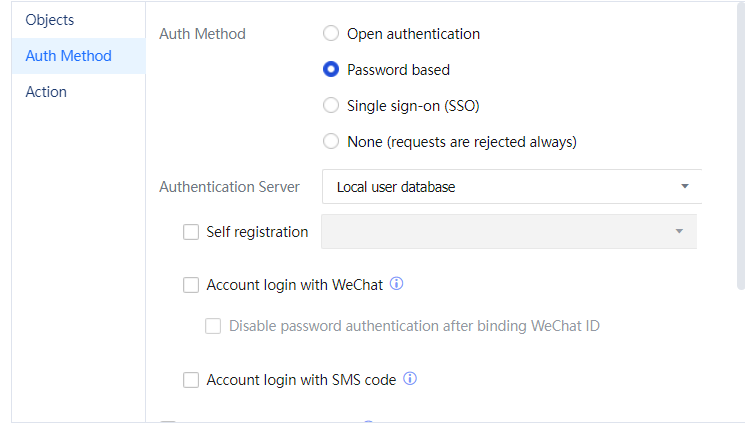Click the Self registration dropdown arrow

[679, 232]
